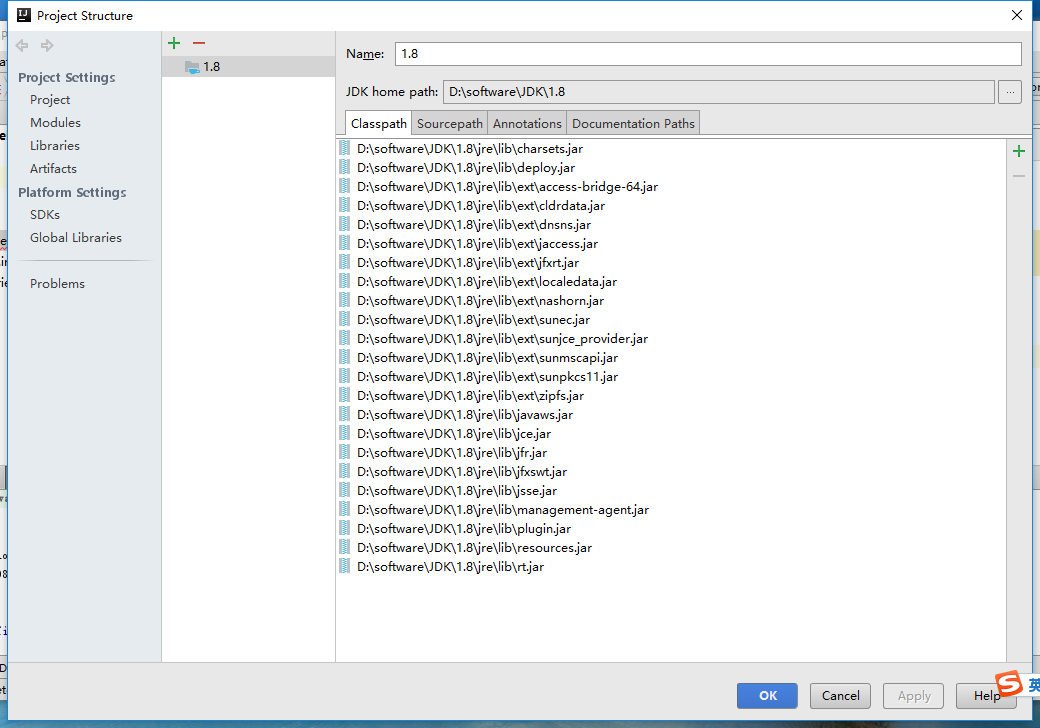
Task: Click the jar icon beside deploy.jar
Action: [344, 167]
